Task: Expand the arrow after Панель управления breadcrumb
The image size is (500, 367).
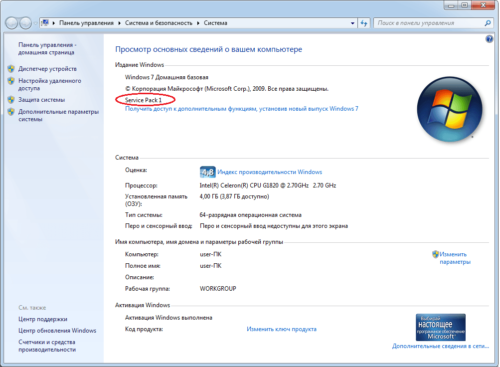Action: [119, 23]
